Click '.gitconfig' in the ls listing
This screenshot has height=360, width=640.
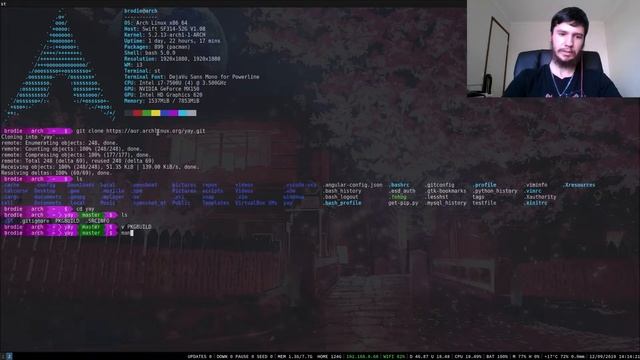[439, 185]
